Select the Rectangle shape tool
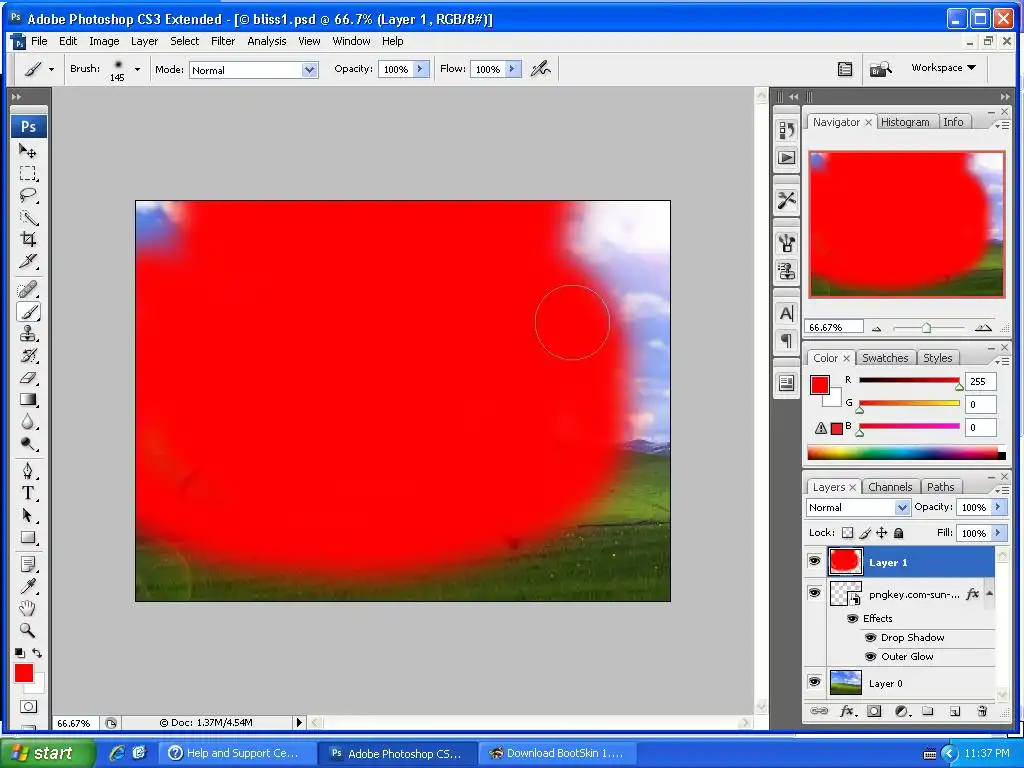Image resolution: width=1024 pixels, height=768 pixels. 27,537
